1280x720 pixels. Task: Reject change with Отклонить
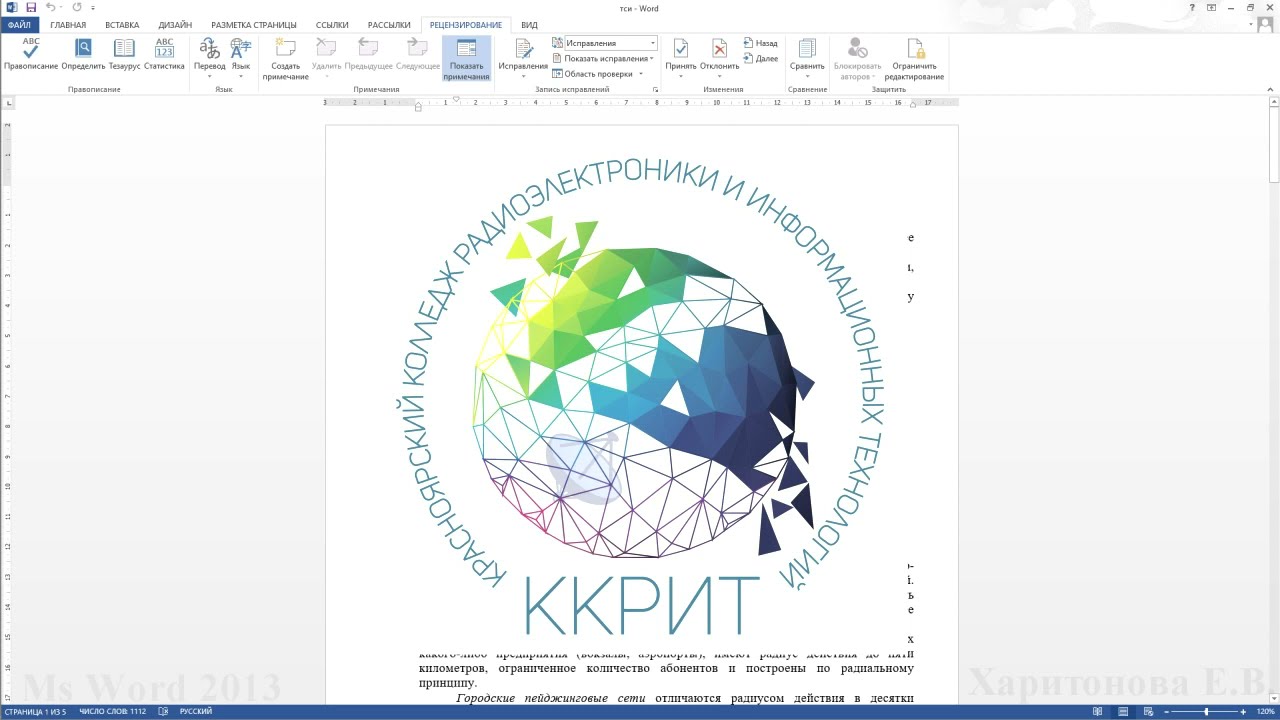[x=719, y=58]
